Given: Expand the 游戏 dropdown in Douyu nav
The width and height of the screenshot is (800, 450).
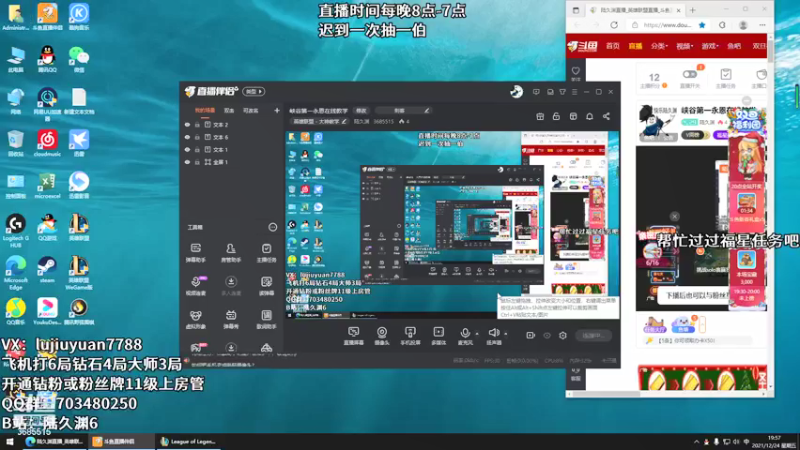Looking at the screenshot, I should pyautogui.click(x=710, y=46).
